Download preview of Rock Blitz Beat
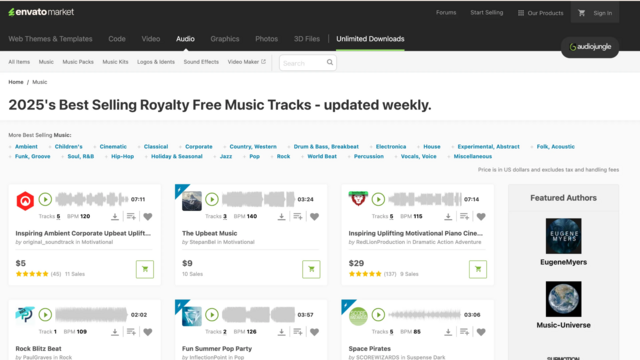This screenshot has height=360, width=640. (x=115, y=332)
